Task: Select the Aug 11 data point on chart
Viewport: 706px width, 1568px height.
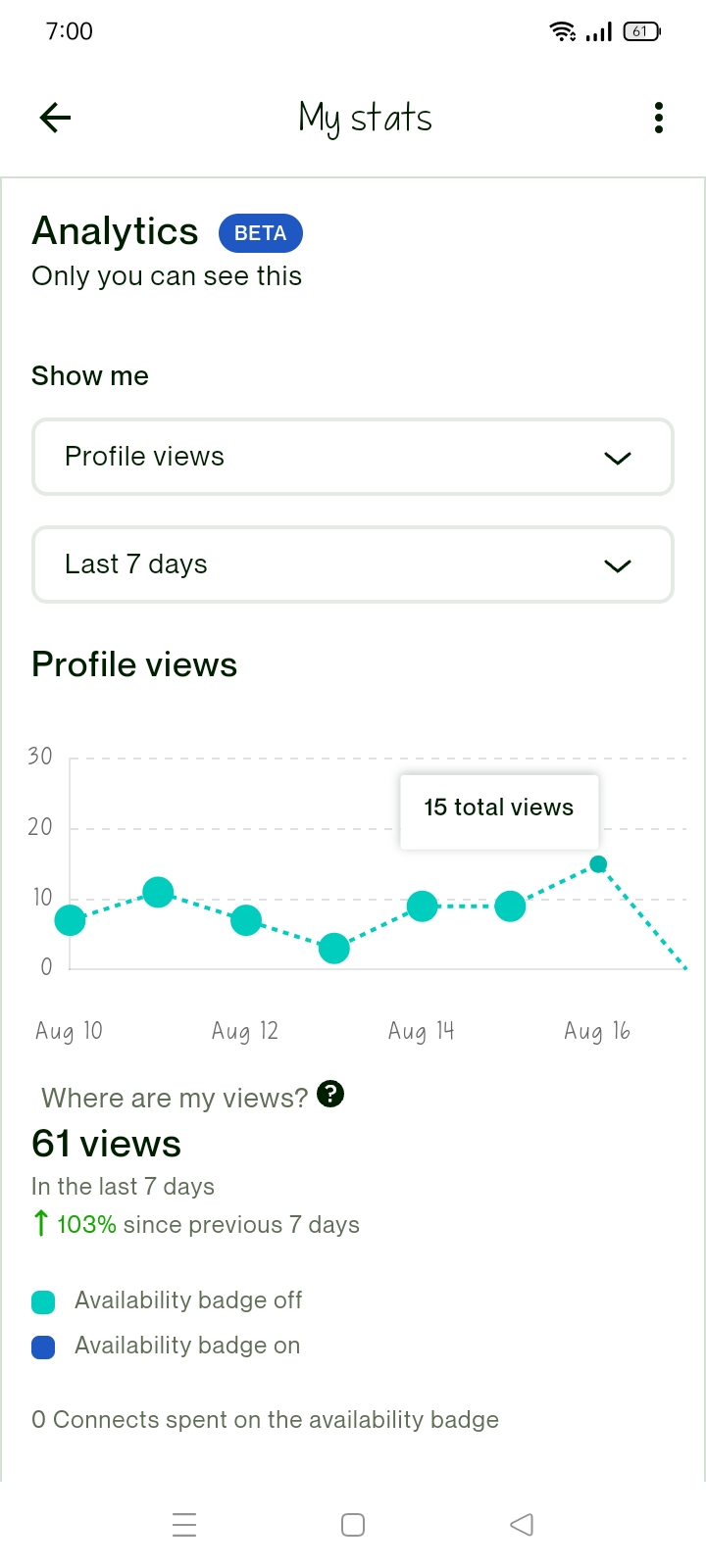Action: click(158, 892)
